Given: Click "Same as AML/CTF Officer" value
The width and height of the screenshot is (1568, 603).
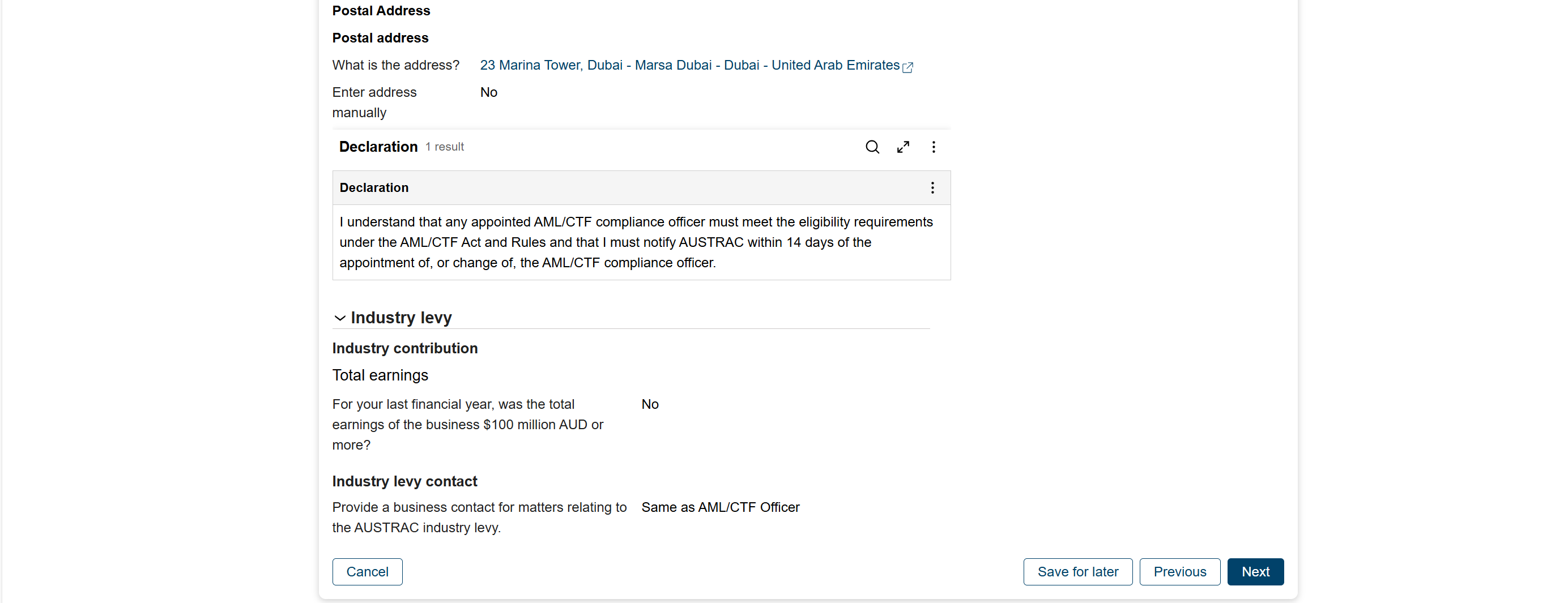Looking at the screenshot, I should pos(721,507).
